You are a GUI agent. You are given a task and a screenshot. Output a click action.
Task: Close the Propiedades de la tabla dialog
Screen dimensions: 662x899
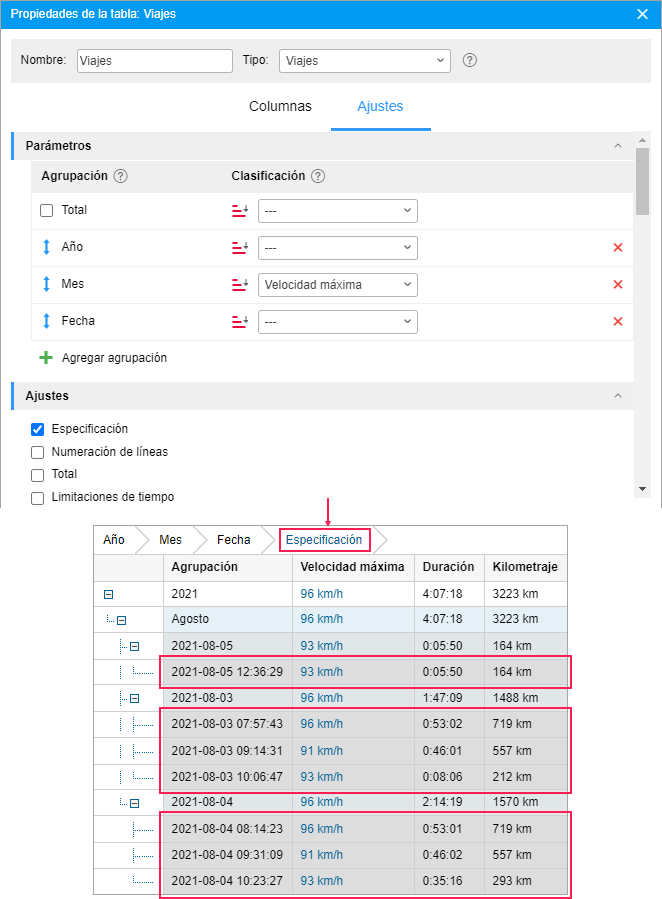click(x=643, y=14)
